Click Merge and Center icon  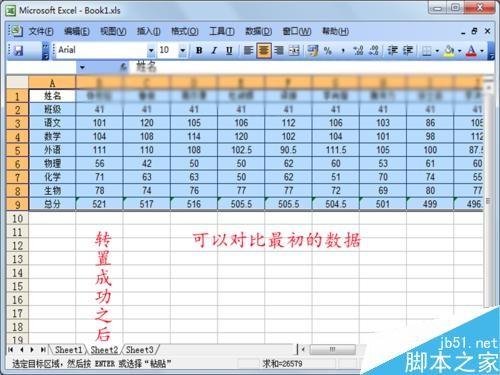point(294,51)
